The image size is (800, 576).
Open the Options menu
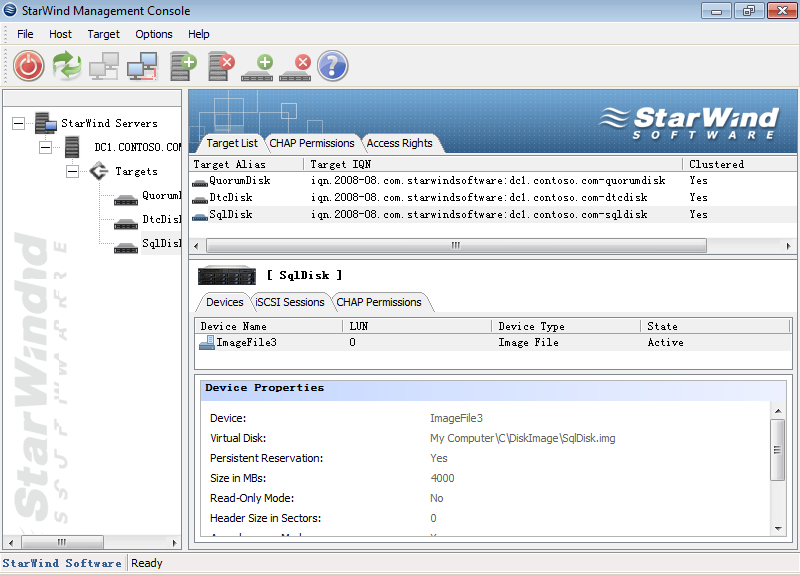154,34
